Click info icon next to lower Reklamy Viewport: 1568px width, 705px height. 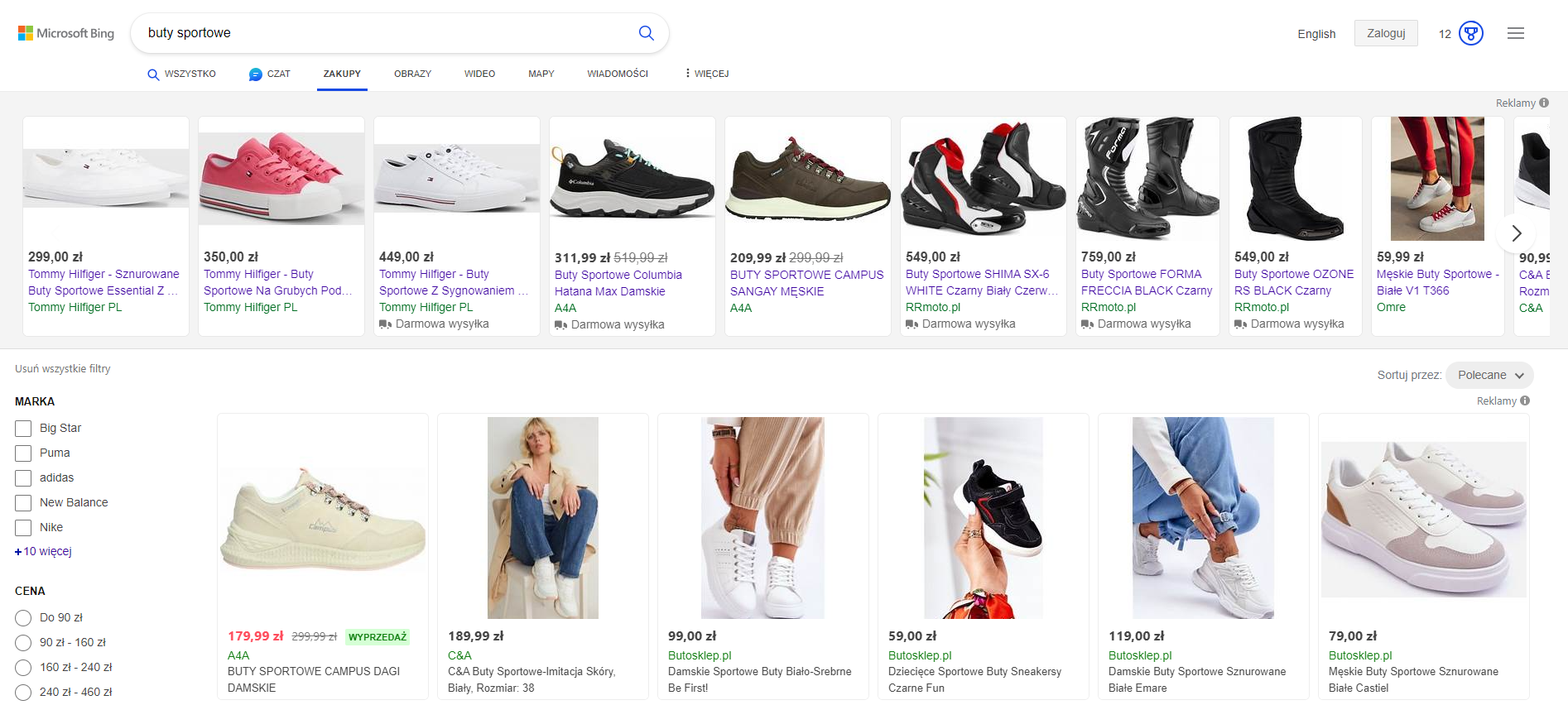click(1525, 400)
